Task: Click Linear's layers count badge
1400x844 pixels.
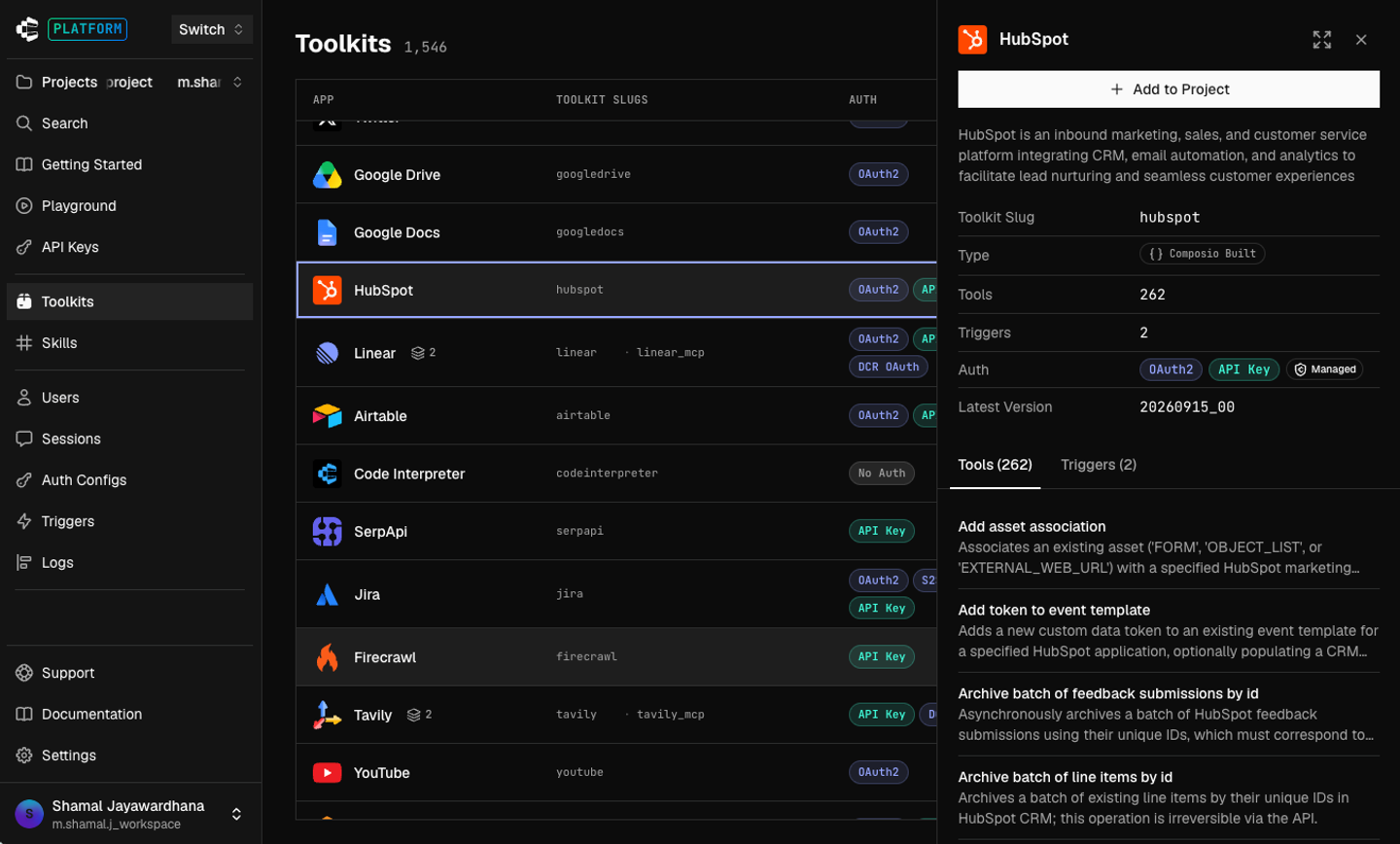Action: click(423, 353)
